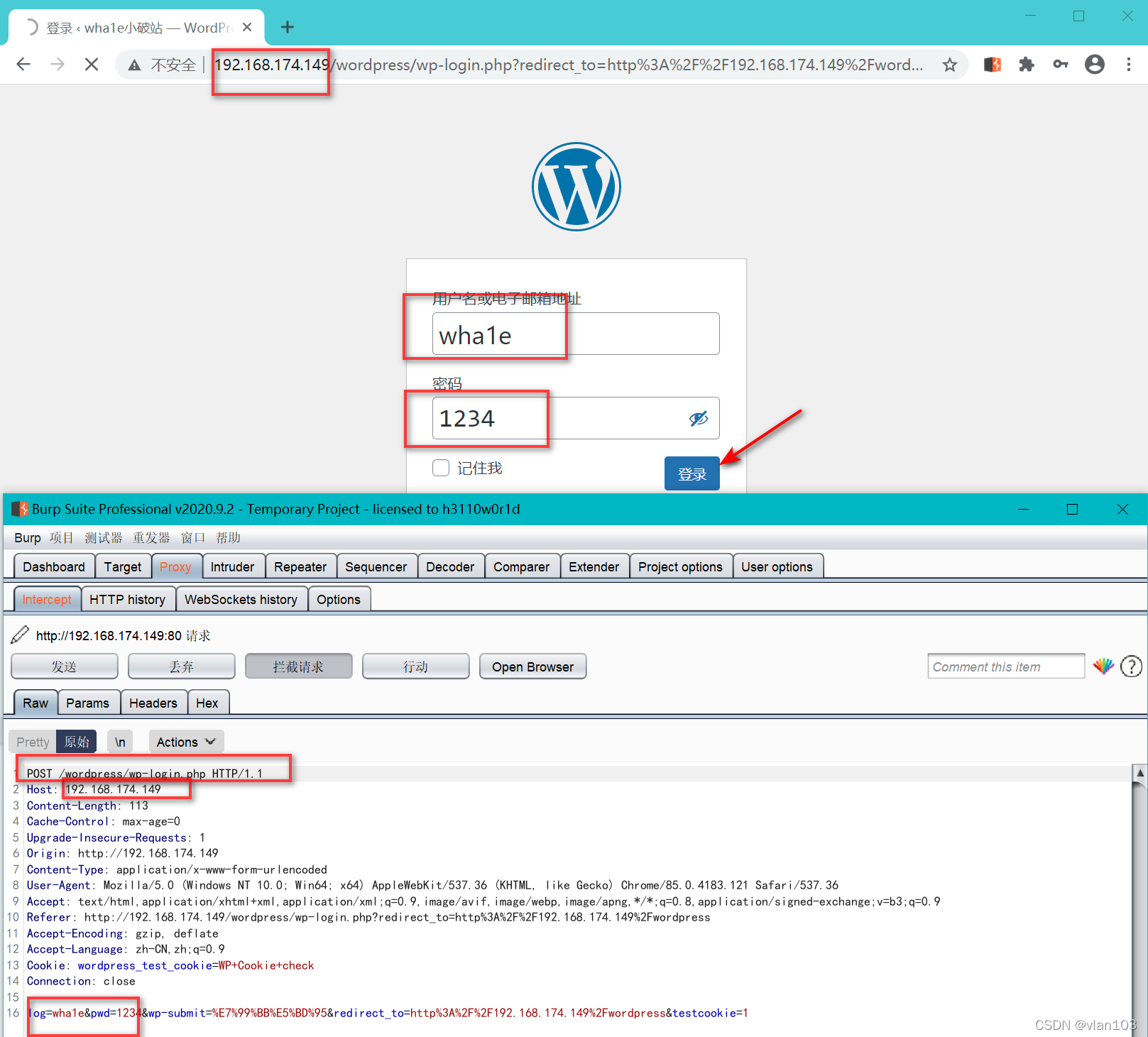Open the 测试器 menu
Viewport: 1148px width, 1037px height.
click(104, 538)
